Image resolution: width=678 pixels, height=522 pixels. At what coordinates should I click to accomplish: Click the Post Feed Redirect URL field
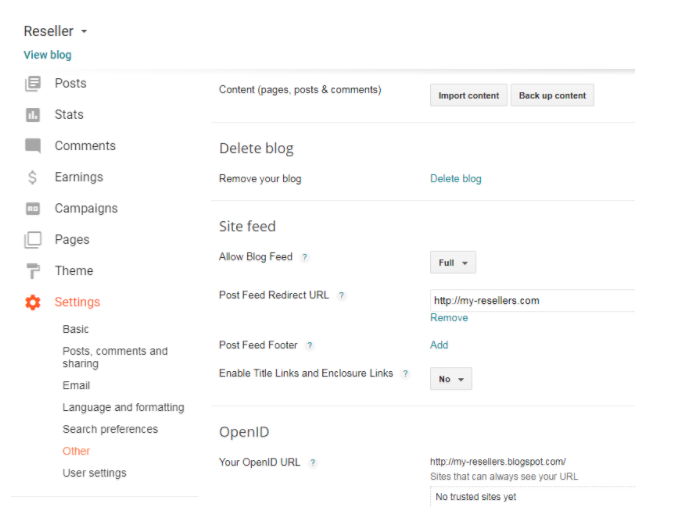point(530,300)
